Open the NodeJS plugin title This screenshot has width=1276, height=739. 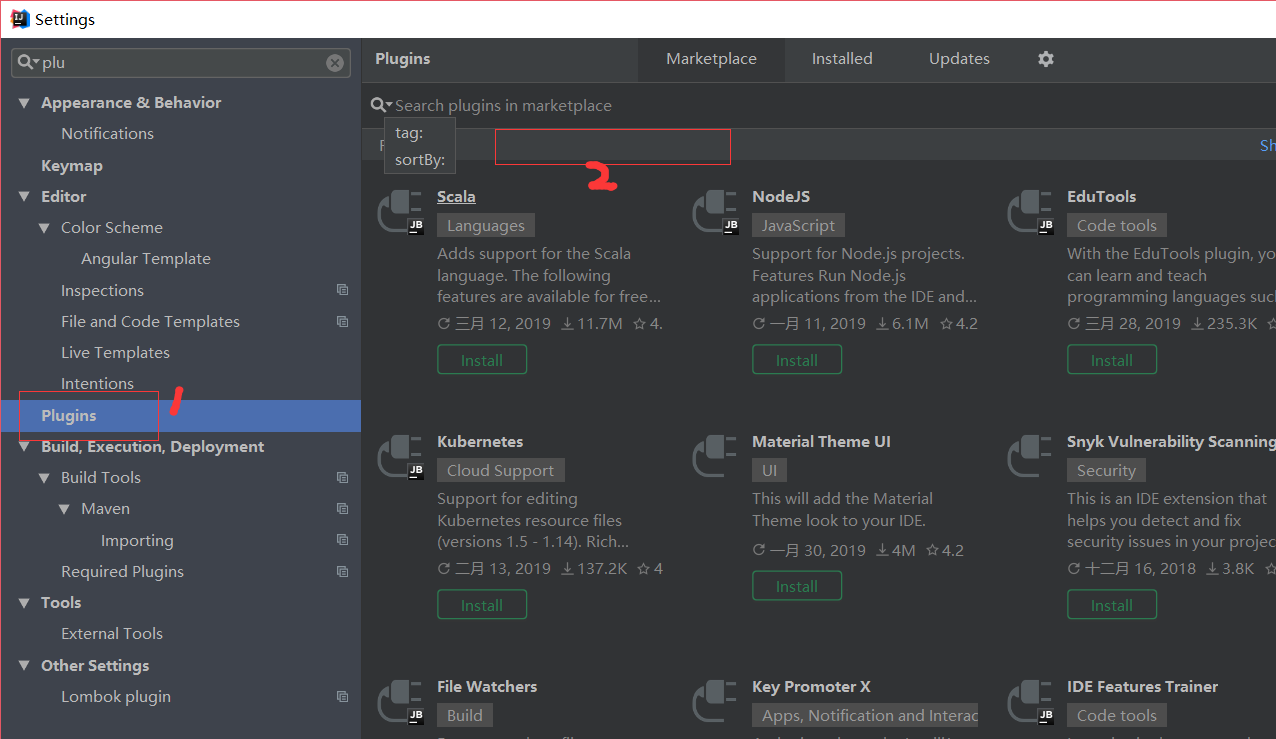(x=781, y=197)
